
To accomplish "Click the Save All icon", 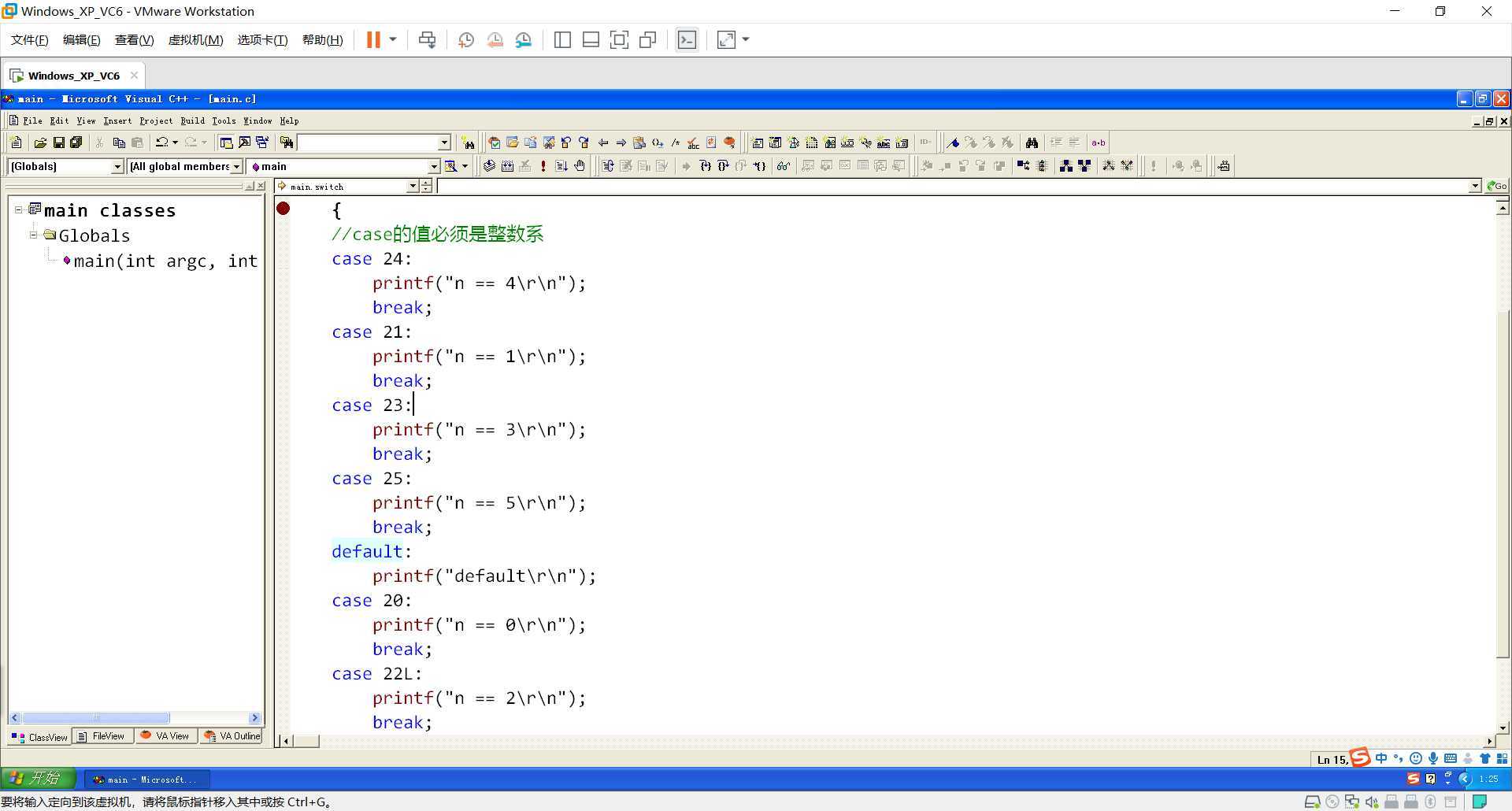I will pyautogui.click(x=76, y=143).
